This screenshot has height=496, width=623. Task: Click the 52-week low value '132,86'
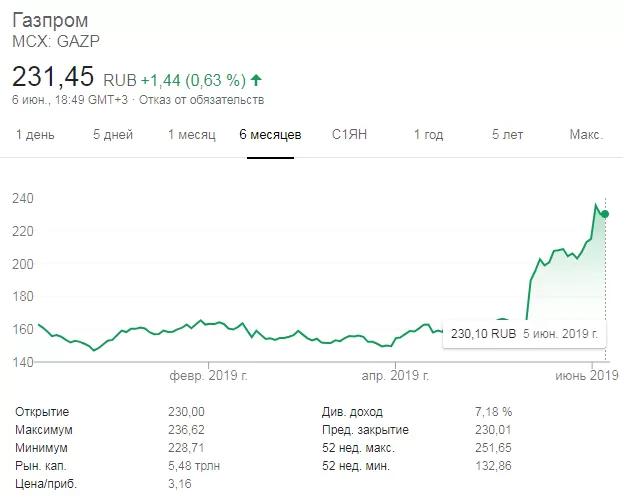[493, 466]
